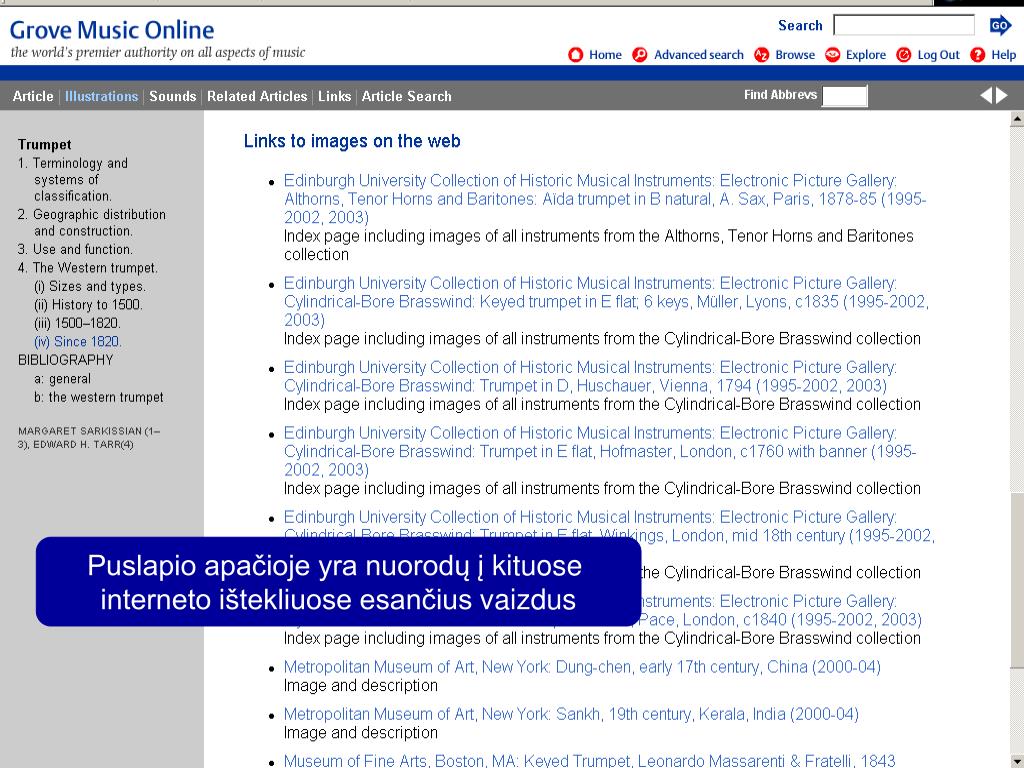Open subsection (iii) 1500–1820

pos(77,323)
